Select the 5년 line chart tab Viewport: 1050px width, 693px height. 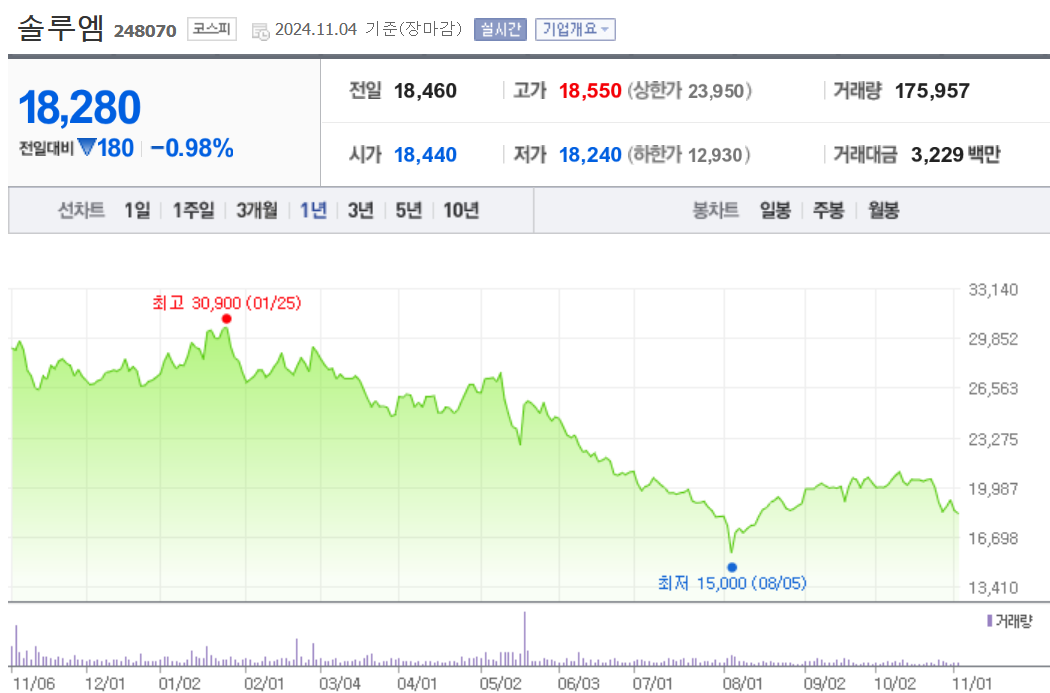point(408,210)
